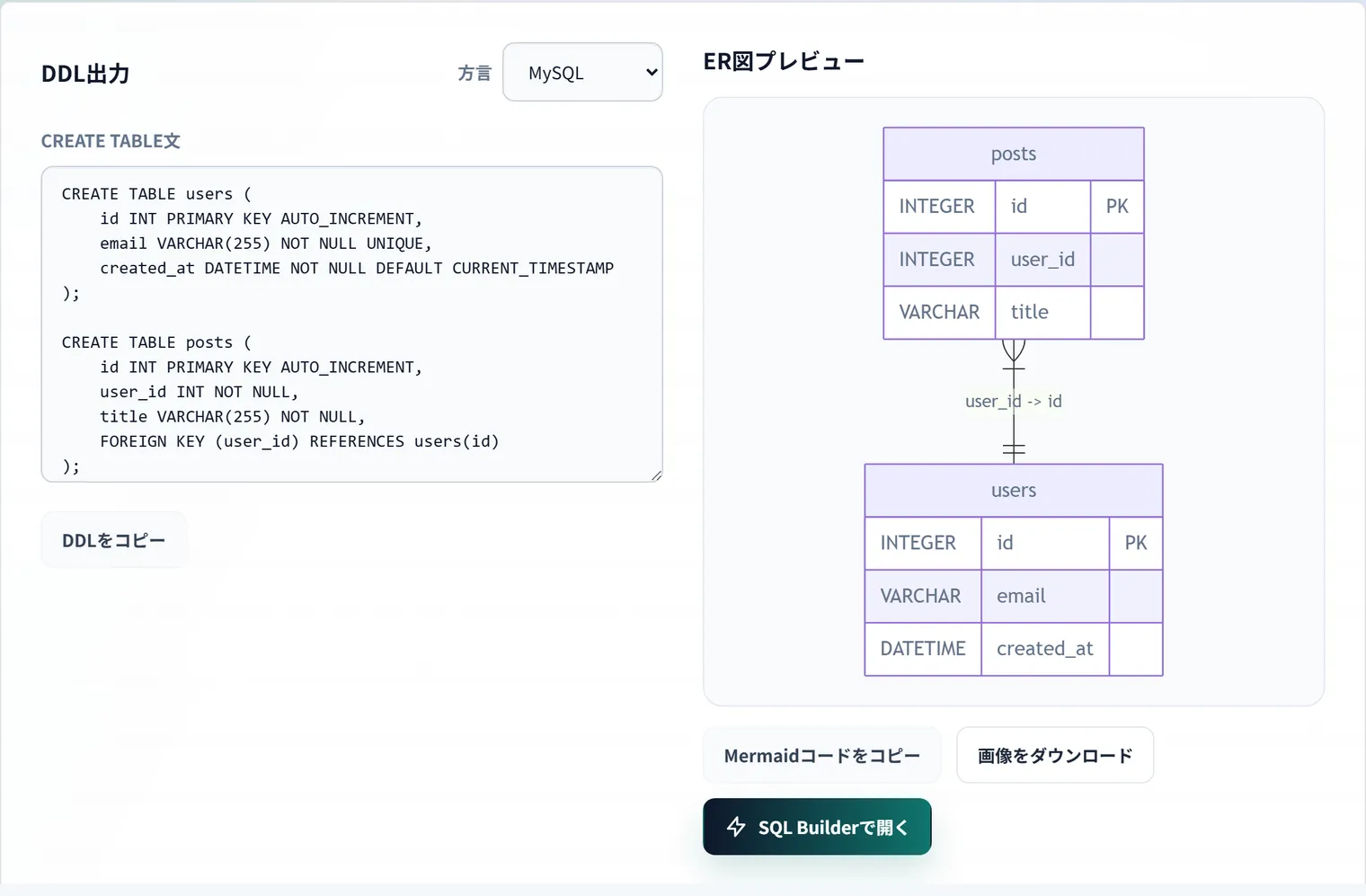Click the CREATE TABLE文 label
The height and width of the screenshot is (896, 1366).
pyautogui.click(x=111, y=141)
